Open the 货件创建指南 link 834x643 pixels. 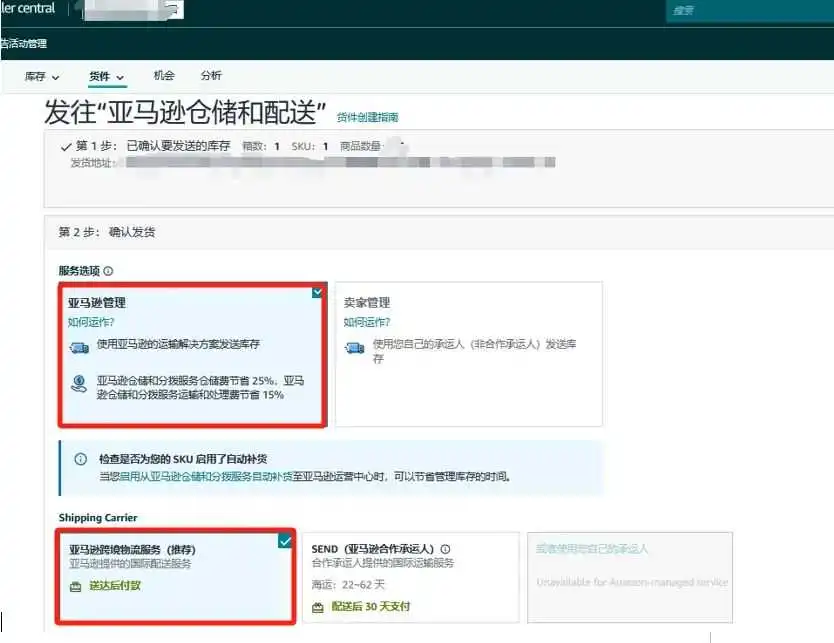368,117
